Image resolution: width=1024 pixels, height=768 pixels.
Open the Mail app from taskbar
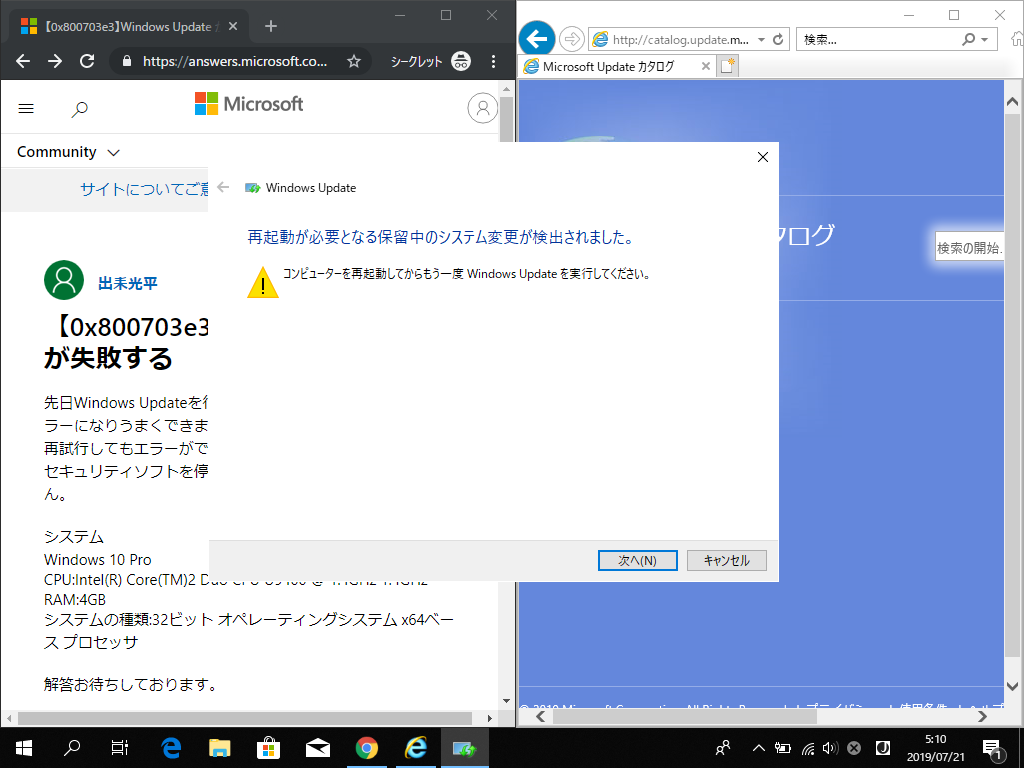coord(317,748)
